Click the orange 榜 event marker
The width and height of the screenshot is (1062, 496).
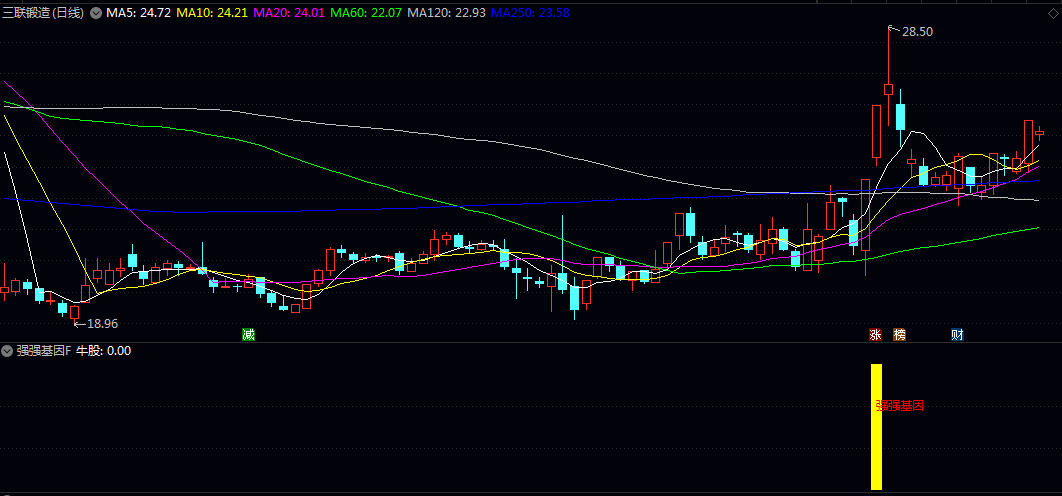pyautogui.click(x=899, y=334)
